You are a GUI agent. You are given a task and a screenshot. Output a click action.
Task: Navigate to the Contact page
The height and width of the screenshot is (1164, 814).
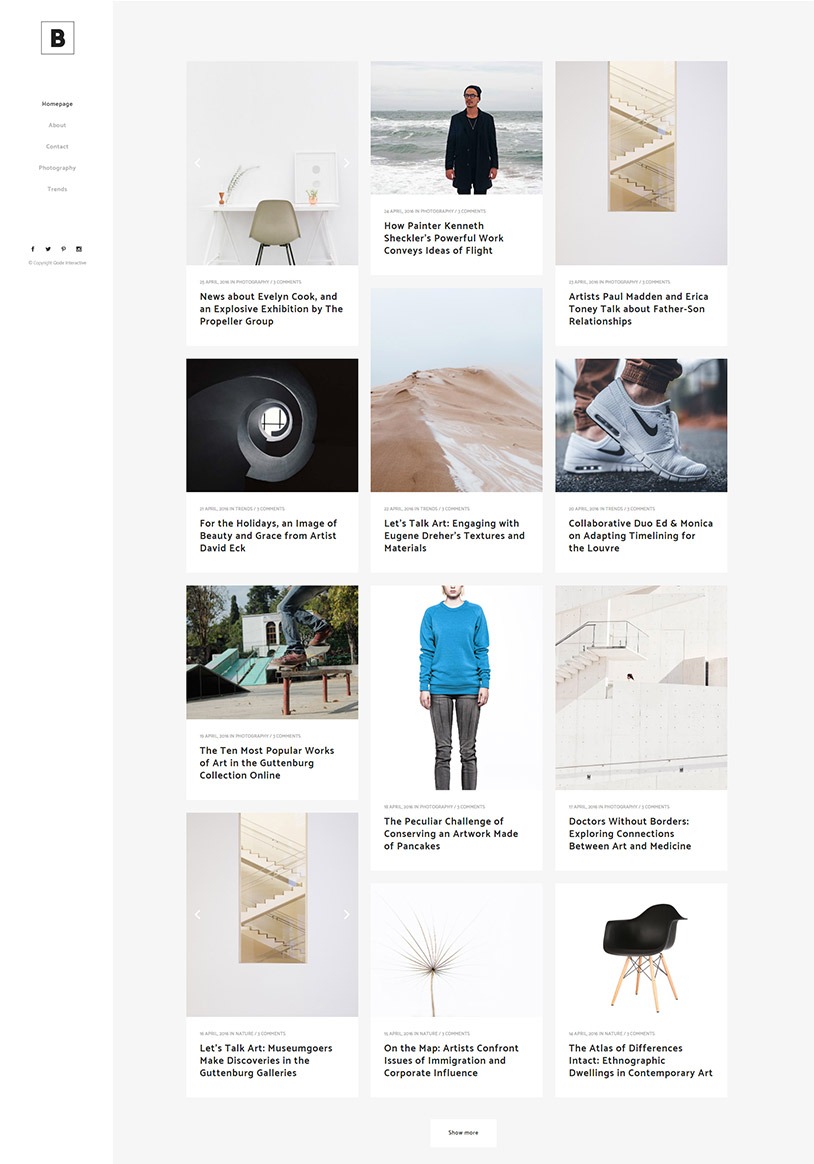click(x=57, y=147)
